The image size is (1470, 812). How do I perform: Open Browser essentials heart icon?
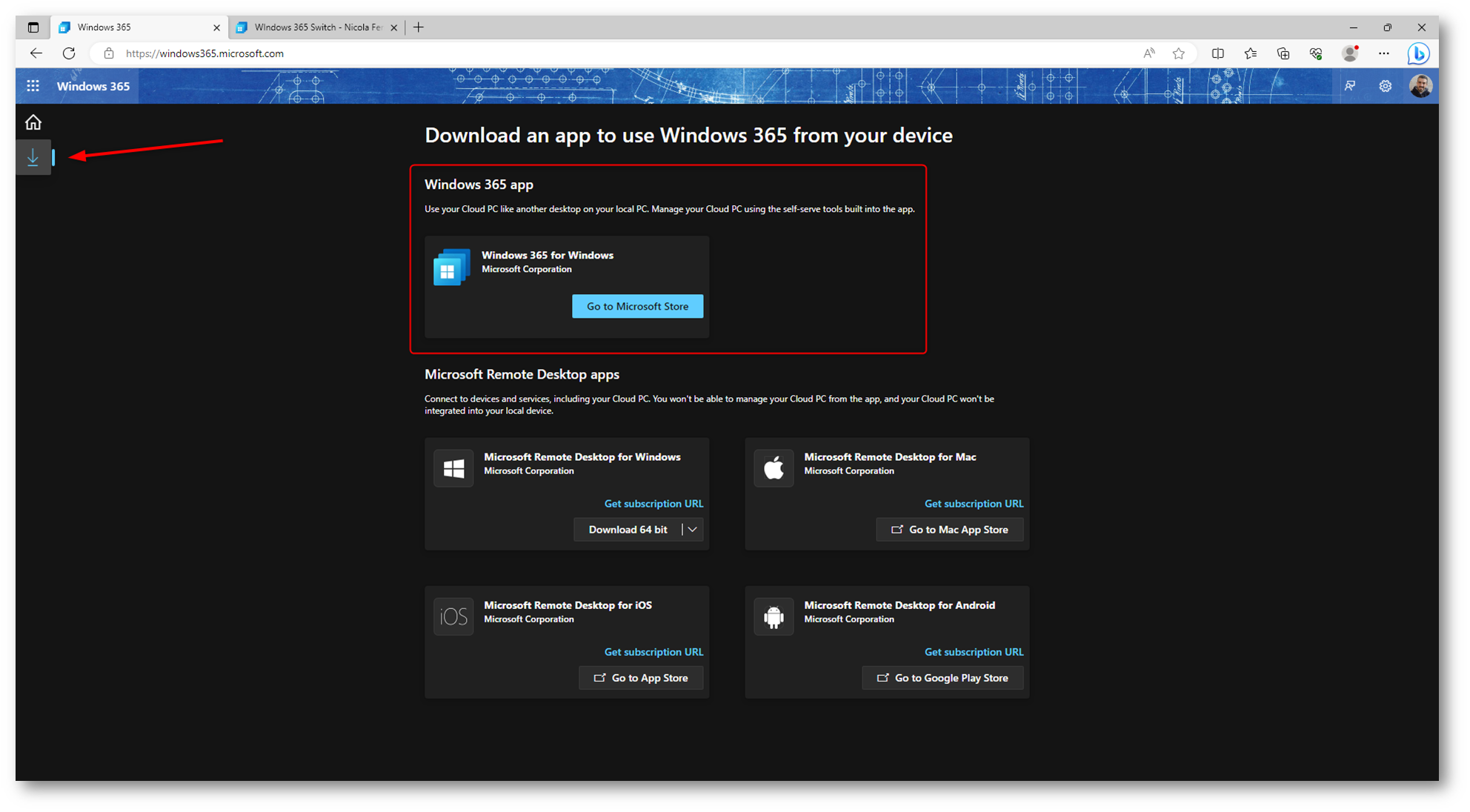(x=1316, y=53)
